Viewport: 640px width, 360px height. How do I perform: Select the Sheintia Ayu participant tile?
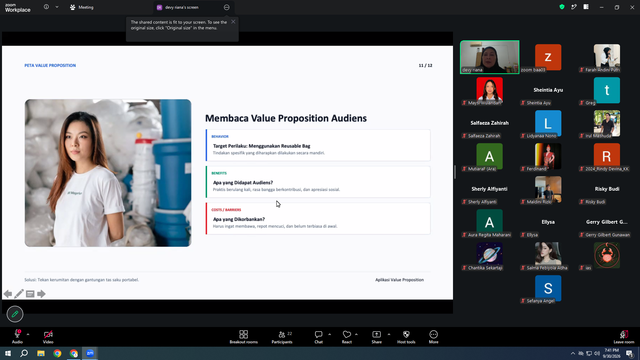coord(548,91)
